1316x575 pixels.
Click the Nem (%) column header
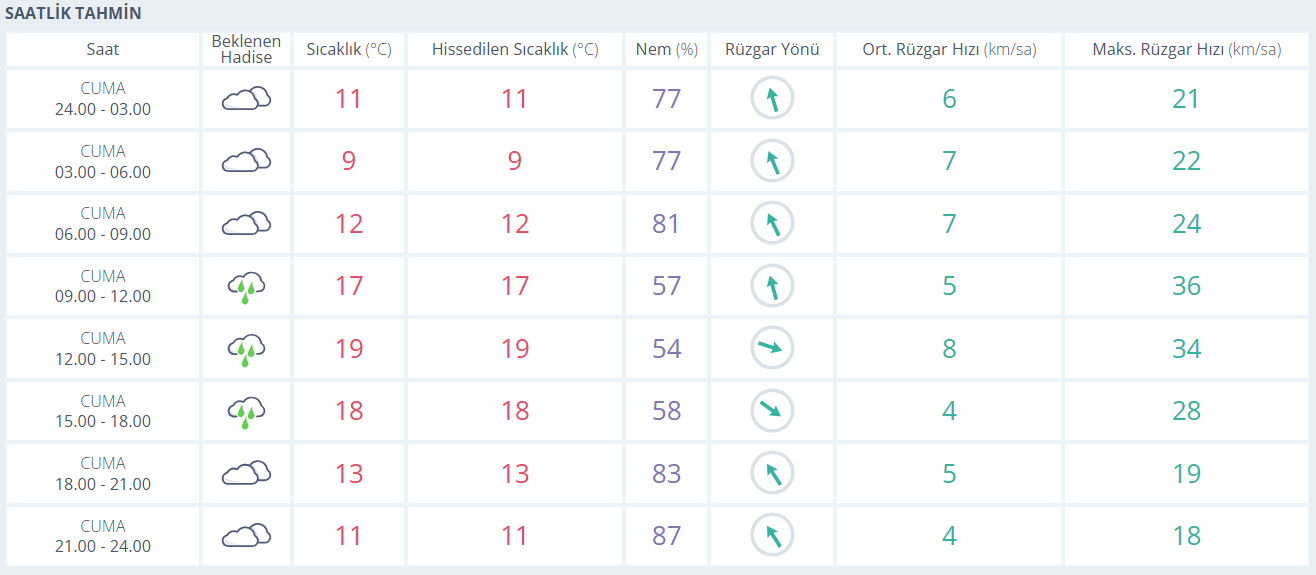(666, 49)
